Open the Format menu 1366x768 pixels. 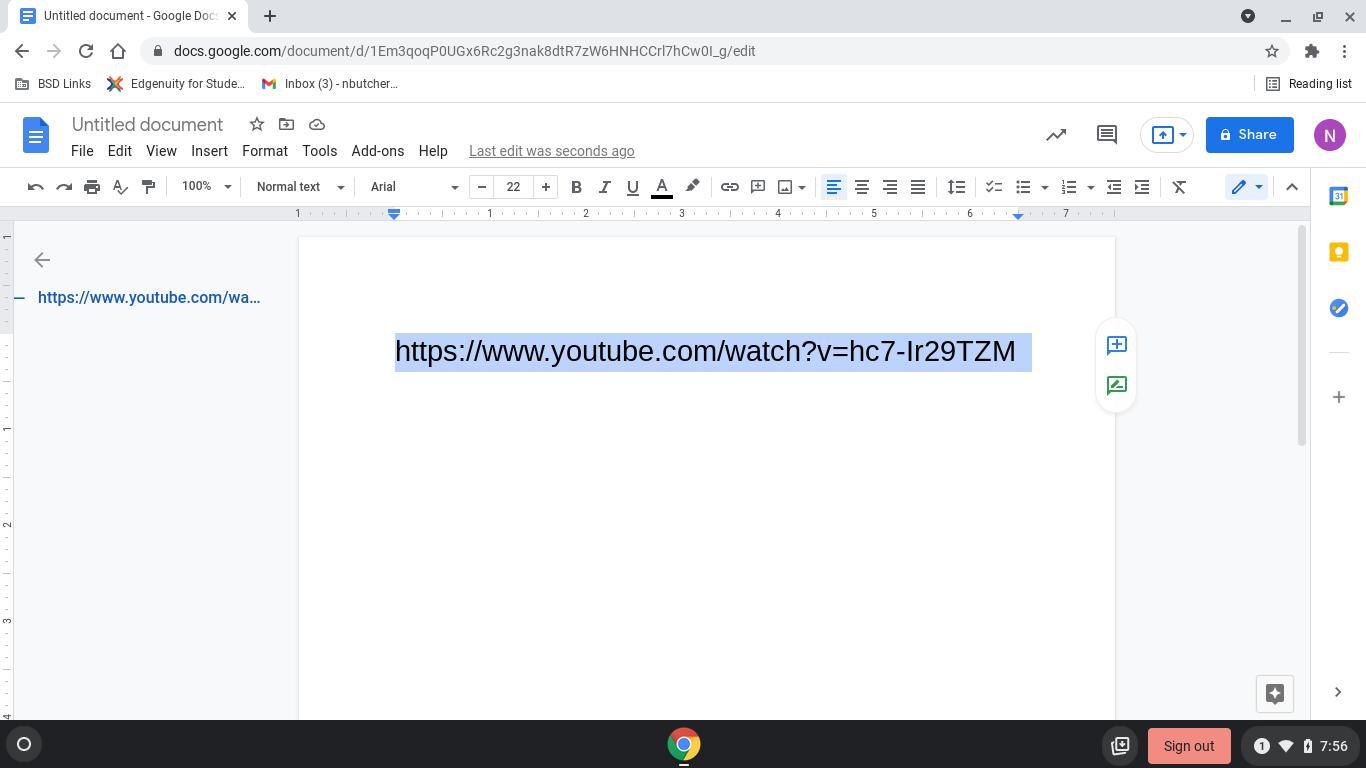click(265, 151)
